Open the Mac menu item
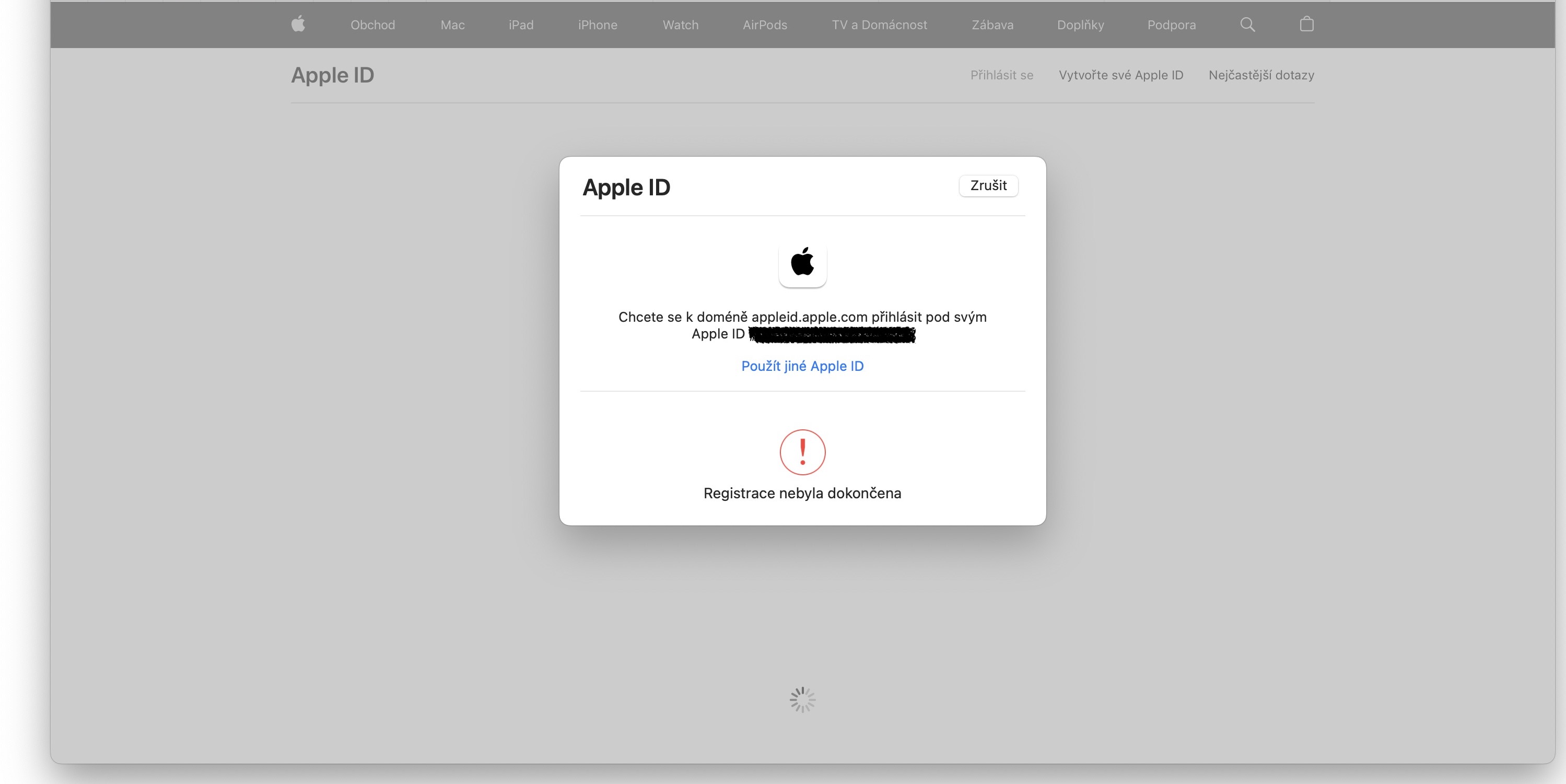The image size is (1566, 784). (452, 25)
